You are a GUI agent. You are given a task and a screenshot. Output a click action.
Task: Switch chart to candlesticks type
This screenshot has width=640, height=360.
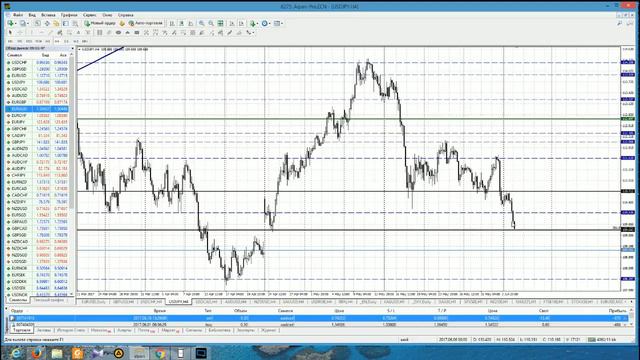(x=181, y=23)
